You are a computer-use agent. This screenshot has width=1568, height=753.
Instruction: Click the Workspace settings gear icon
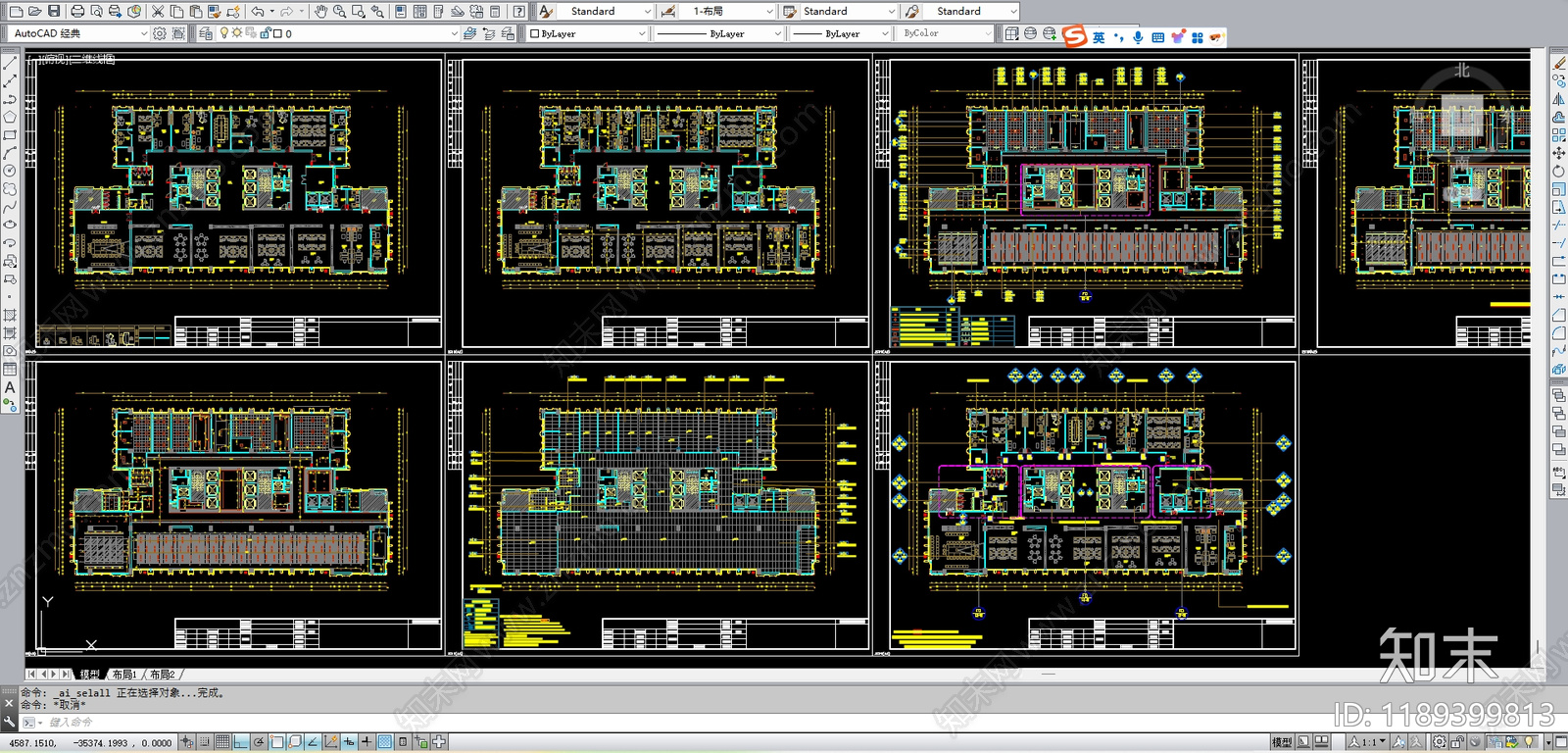pos(160,33)
